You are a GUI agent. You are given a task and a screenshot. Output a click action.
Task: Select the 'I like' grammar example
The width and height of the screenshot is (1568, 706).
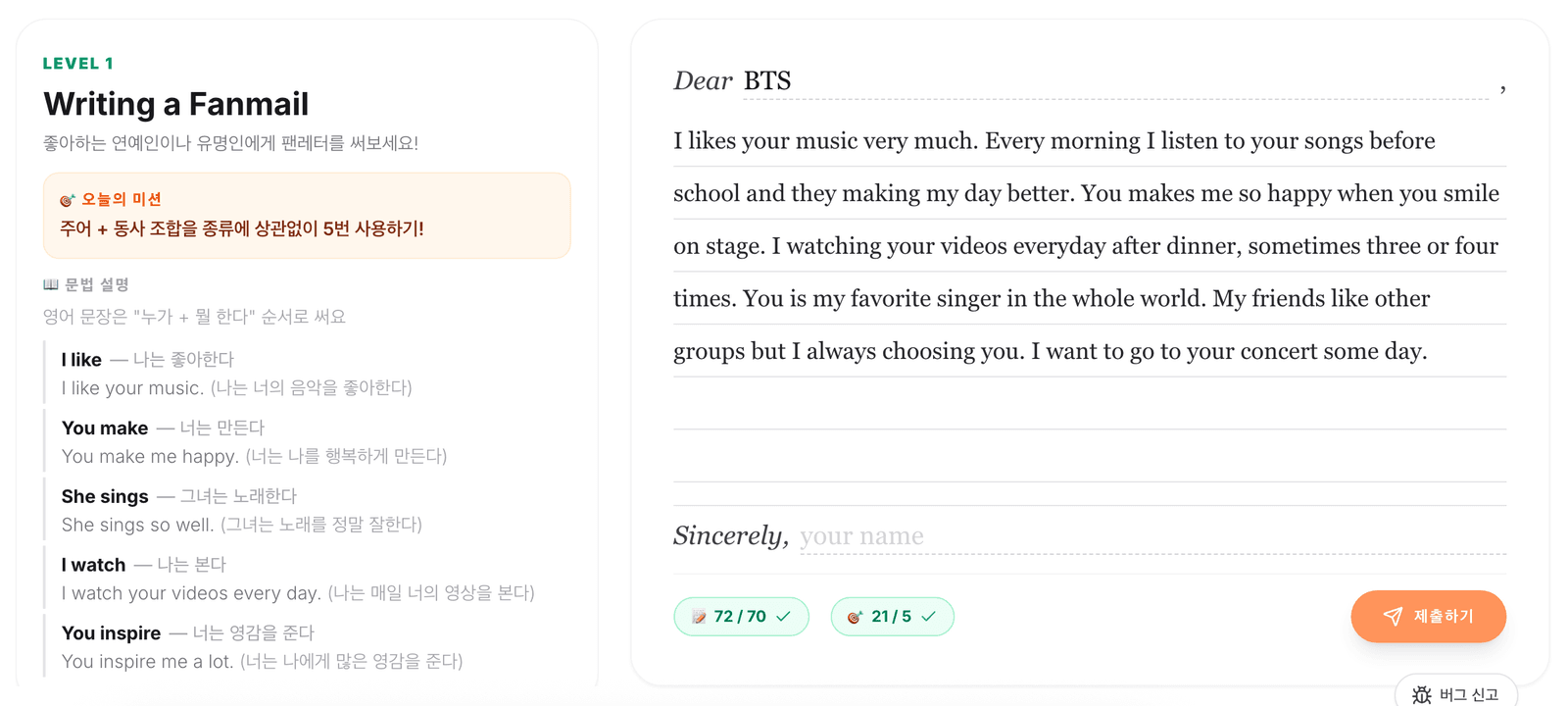[236, 374]
